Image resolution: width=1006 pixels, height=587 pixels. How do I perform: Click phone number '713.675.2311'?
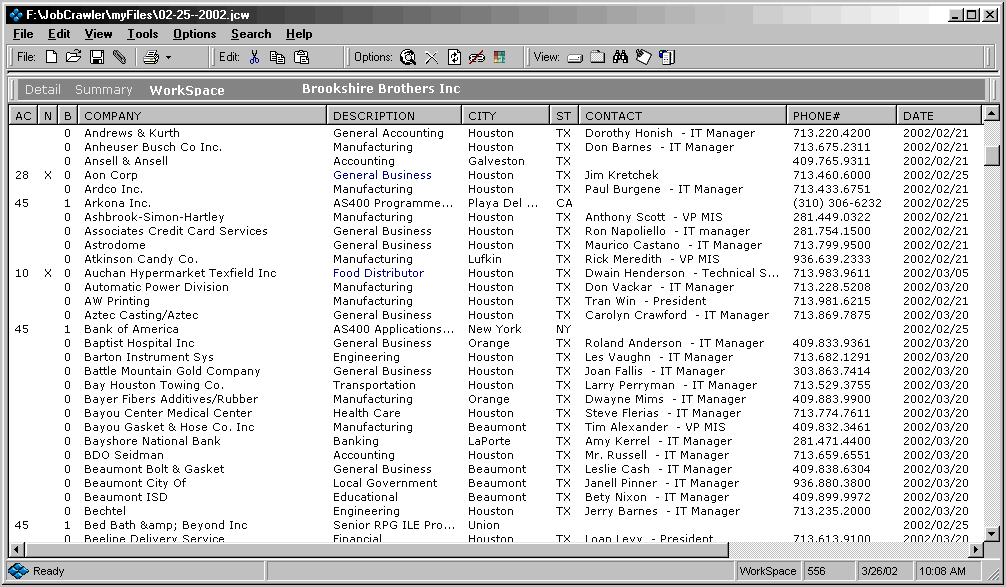831,148
